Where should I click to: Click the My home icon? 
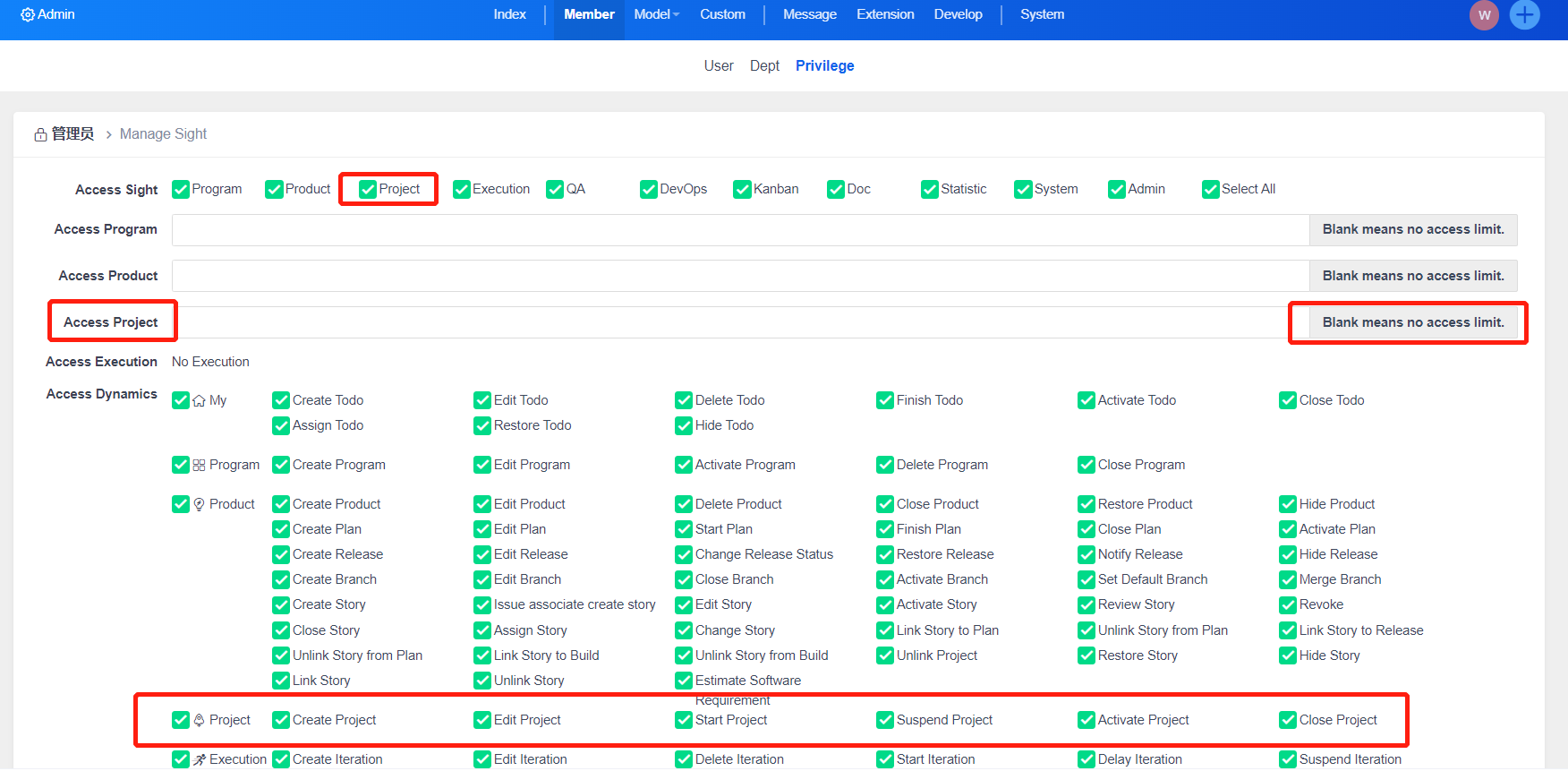tap(199, 401)
